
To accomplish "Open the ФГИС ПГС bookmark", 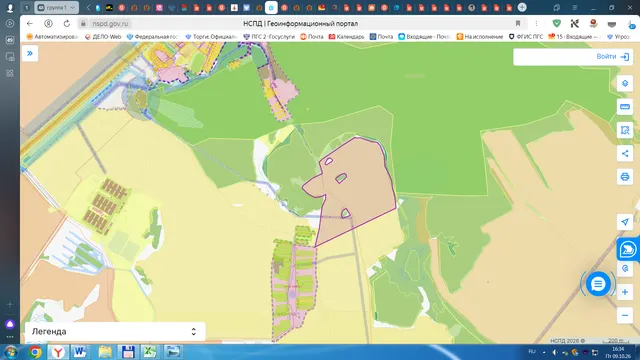I will click(x=526, y=37).
